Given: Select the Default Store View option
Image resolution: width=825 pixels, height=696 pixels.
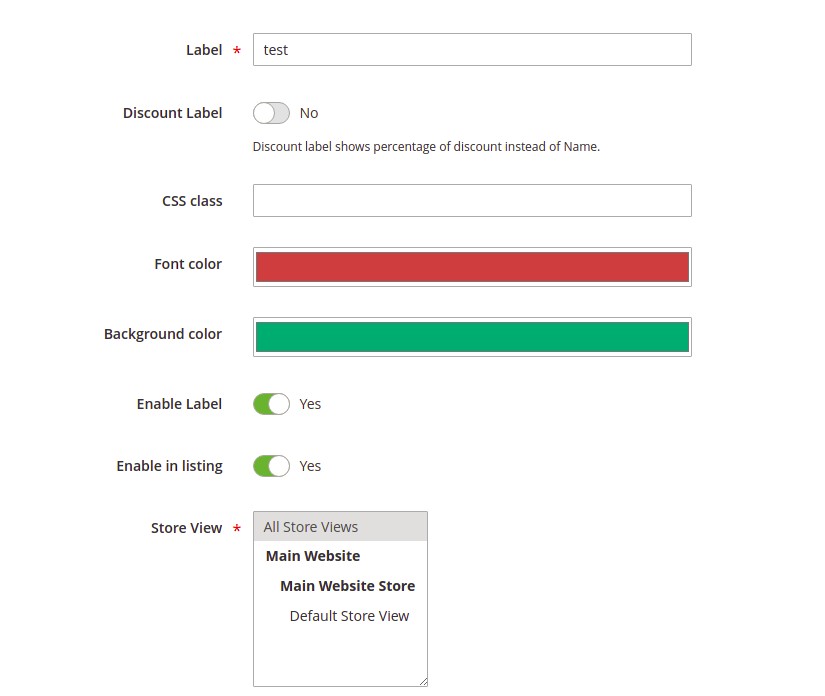Looking at the screenshot, I should tap(349, 616).
